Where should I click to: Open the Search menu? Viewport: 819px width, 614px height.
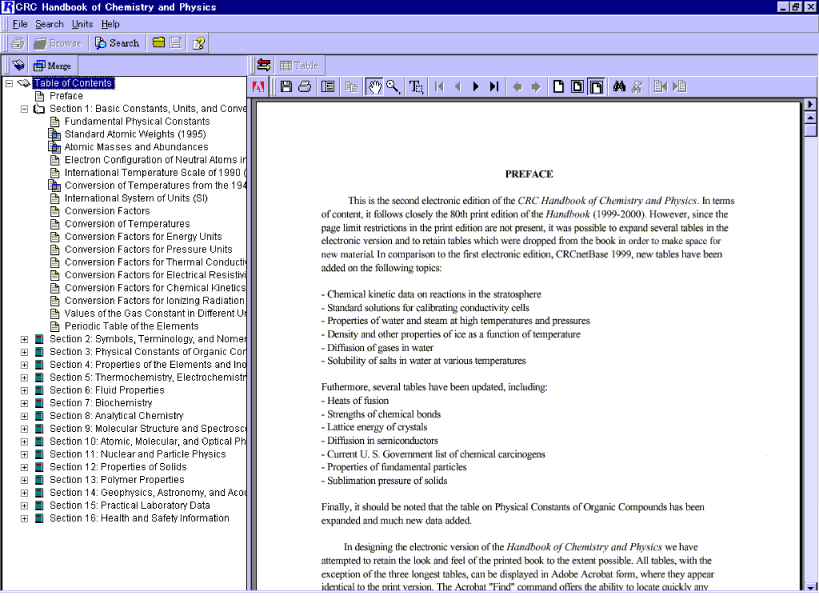pyautogui.click(x=49, y=24)
